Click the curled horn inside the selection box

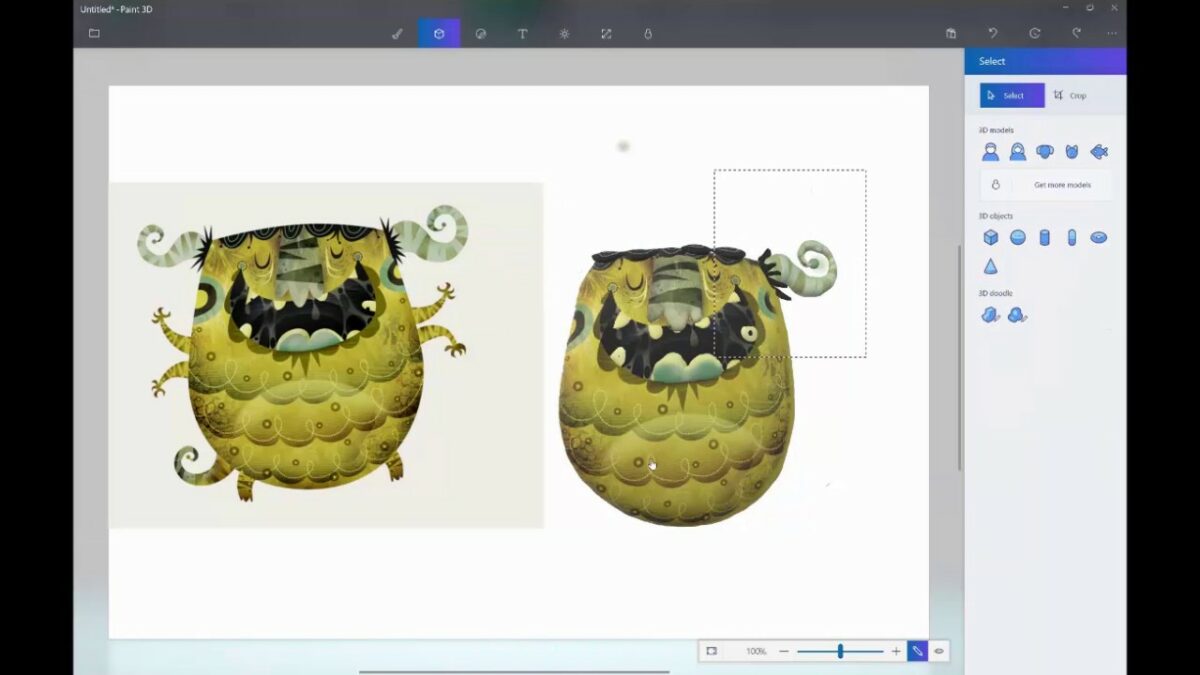[x=805, y=270]
